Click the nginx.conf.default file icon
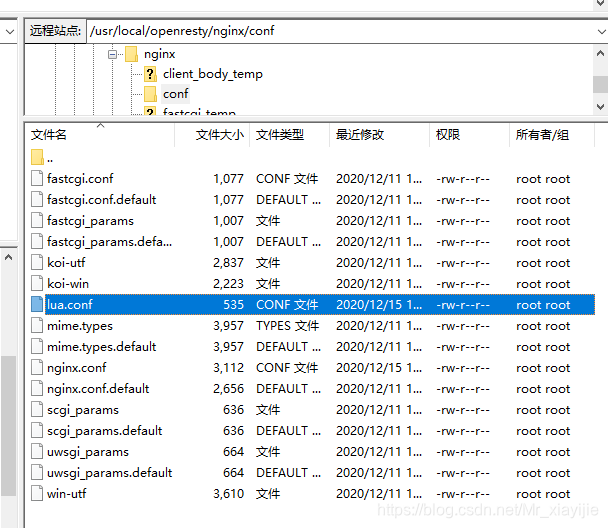Screen dimensions: 608x528 tap(37, 388)
